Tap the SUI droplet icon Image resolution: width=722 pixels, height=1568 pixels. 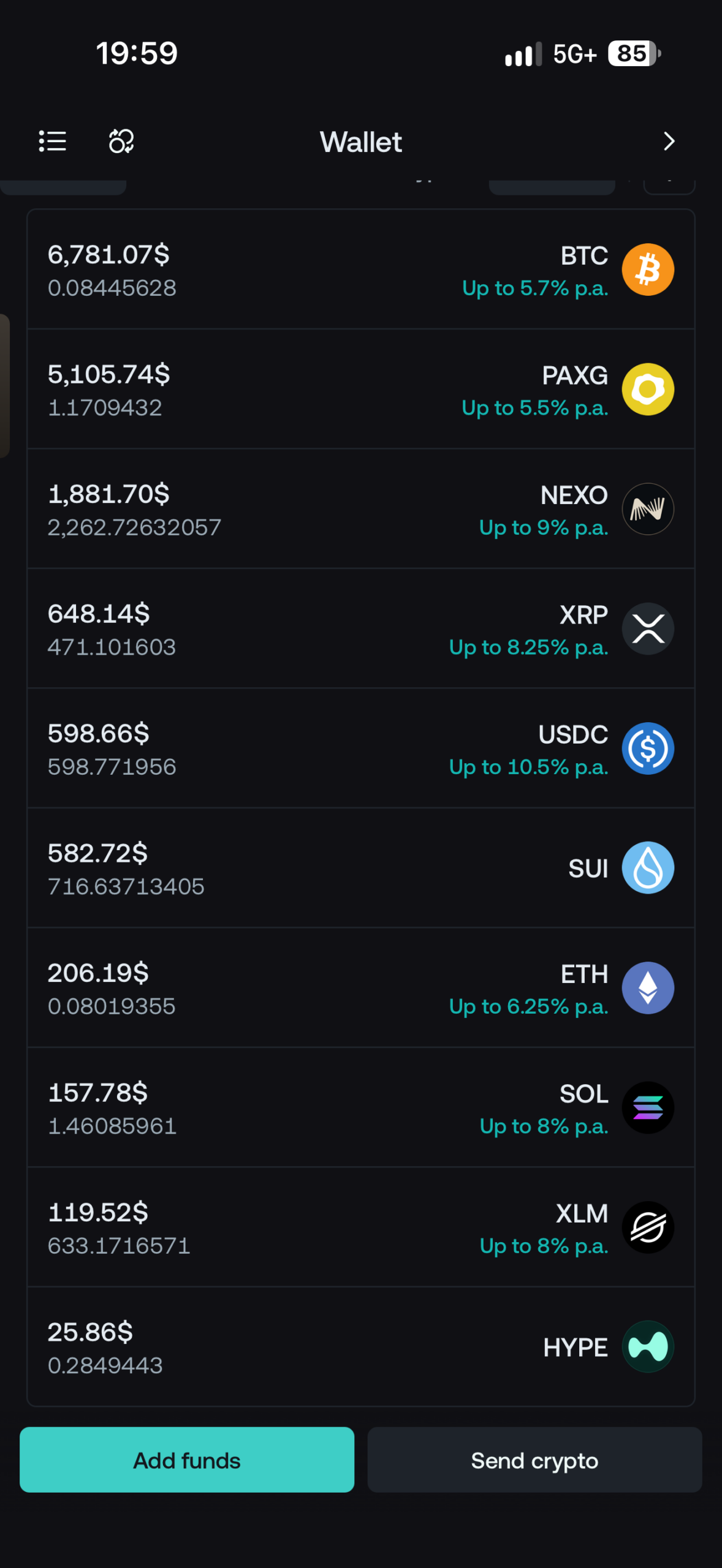[648, 868]
